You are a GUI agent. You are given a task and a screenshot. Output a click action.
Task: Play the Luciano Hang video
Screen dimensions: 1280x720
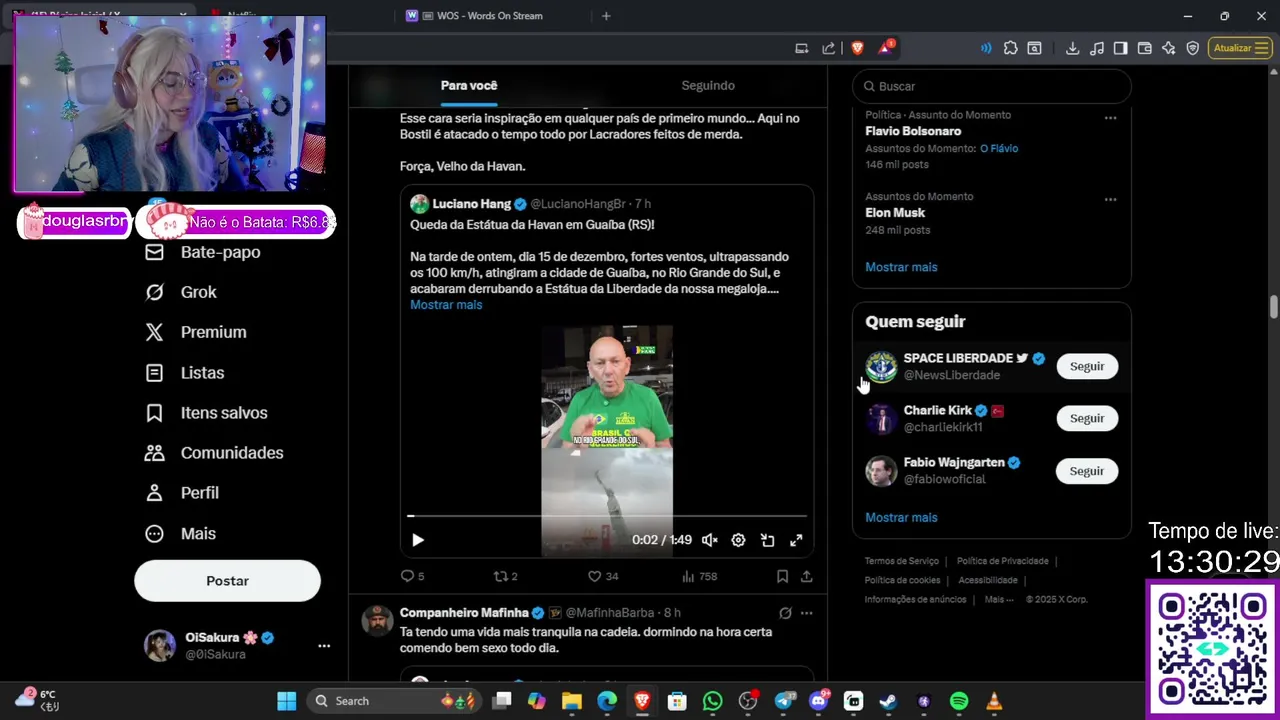[x=418, y=540]
